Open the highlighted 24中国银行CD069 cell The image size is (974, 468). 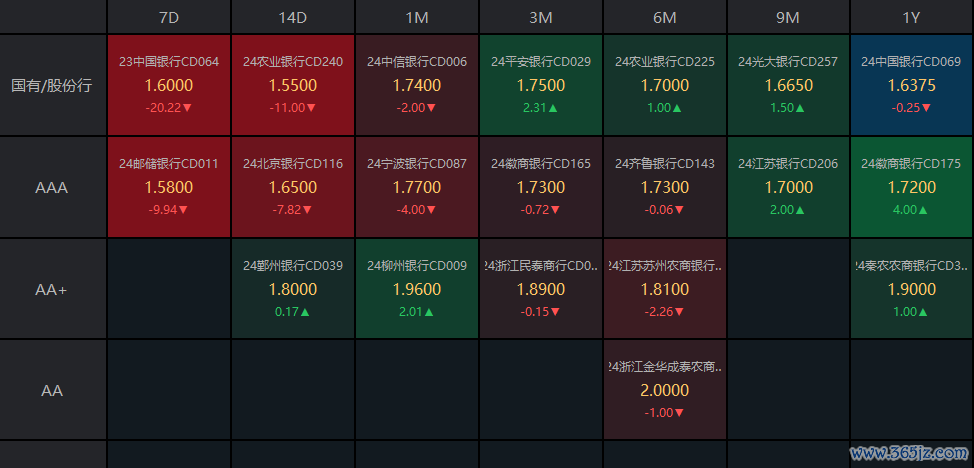(x=911, y=85)
